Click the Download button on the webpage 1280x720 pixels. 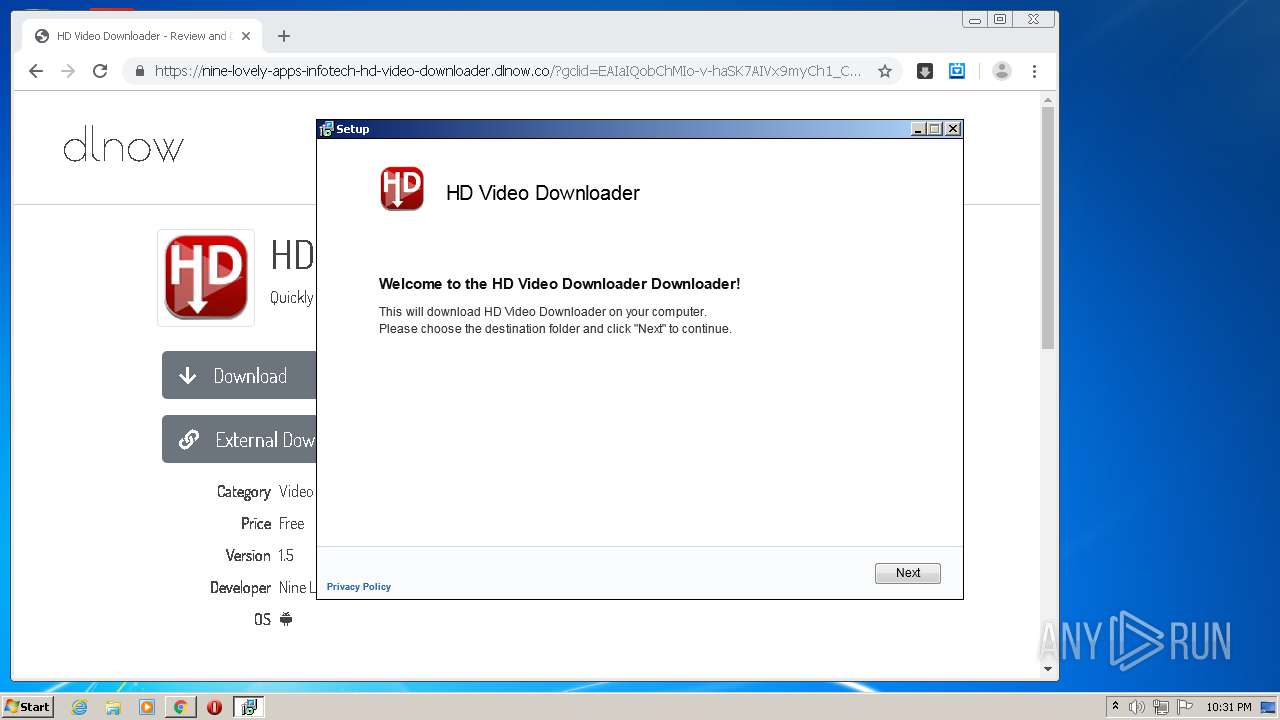coord(239,375)
